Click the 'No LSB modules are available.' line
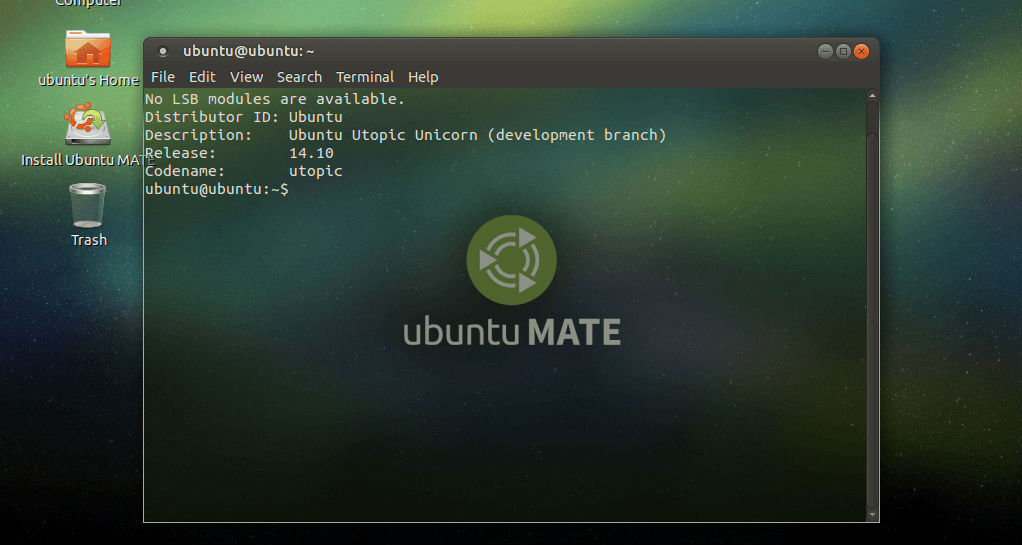1022x545 pixels. (275, 99)
